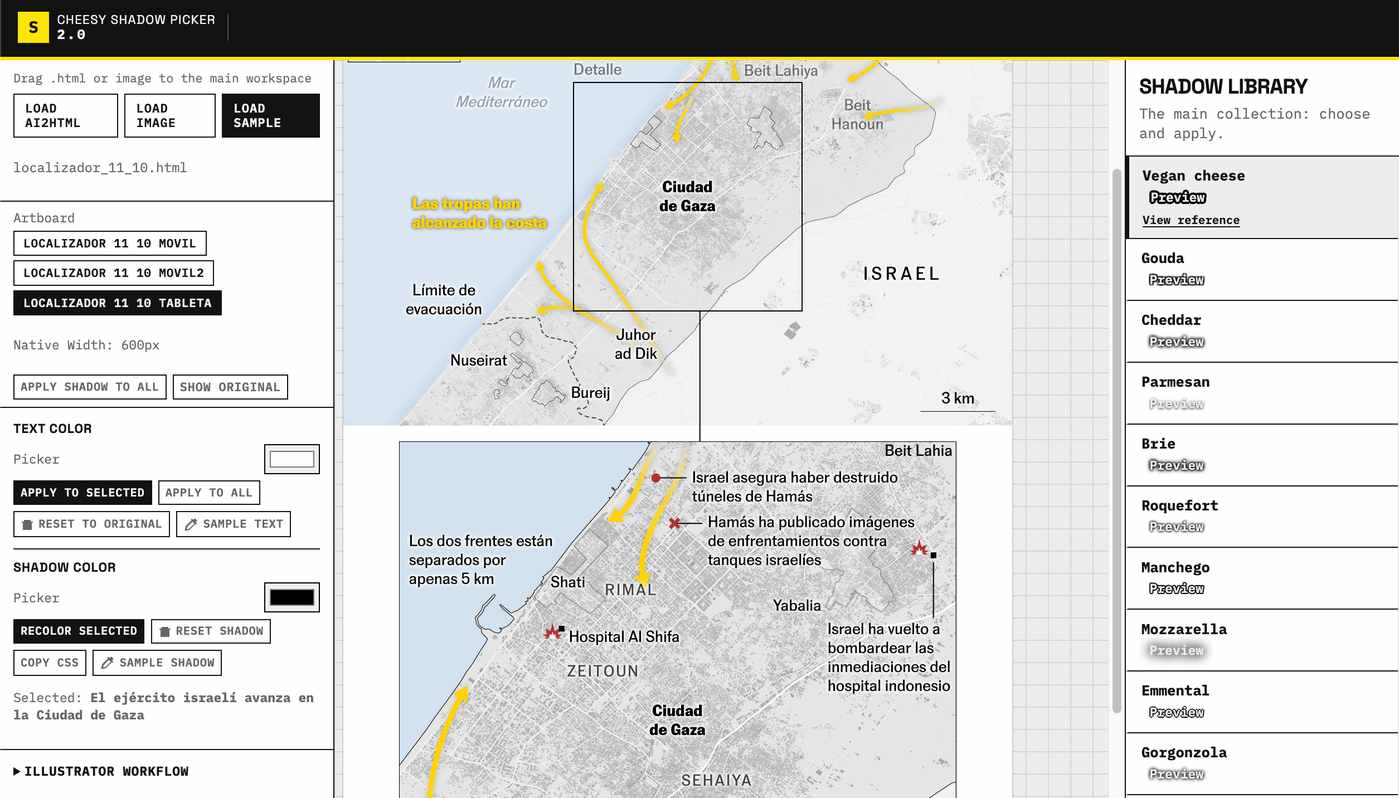Open the View reference link
Screen dimensions: 1399x798
(x=1191, y=220)
